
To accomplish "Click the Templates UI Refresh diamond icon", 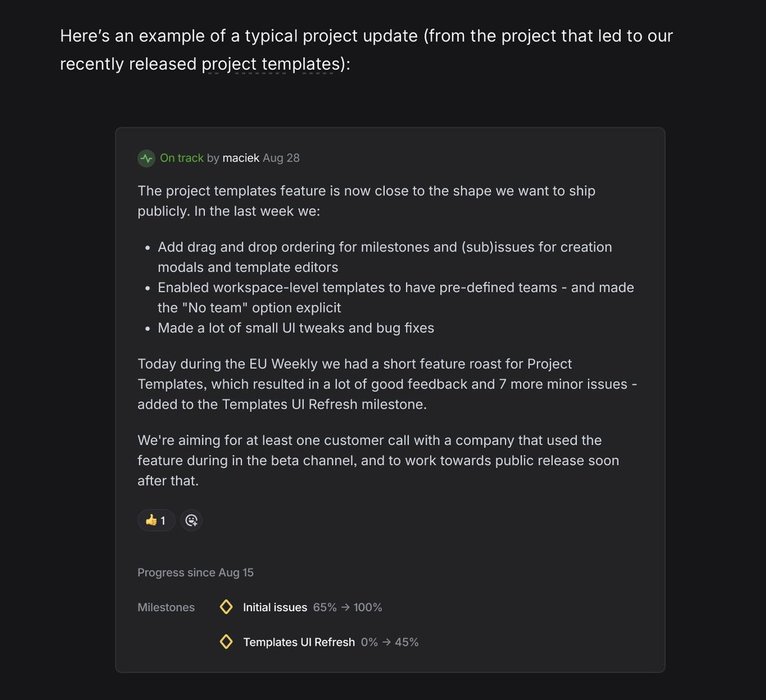I will click(x=226, y=642).
